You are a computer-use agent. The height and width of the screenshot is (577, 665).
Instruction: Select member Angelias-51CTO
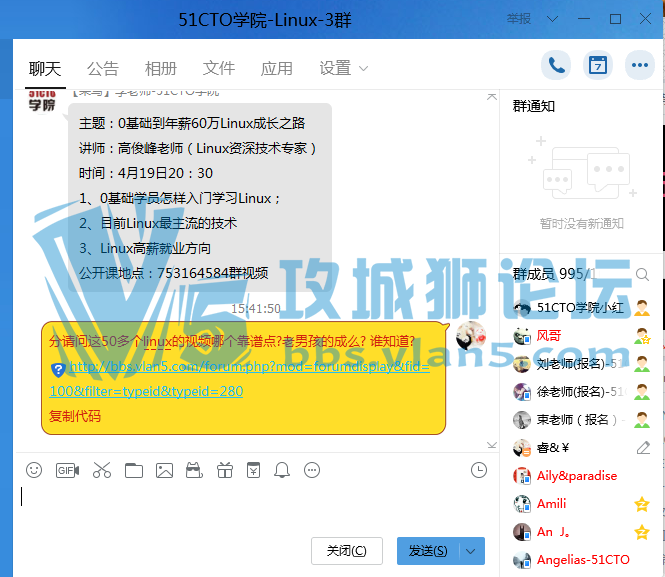tap(582, 560)
